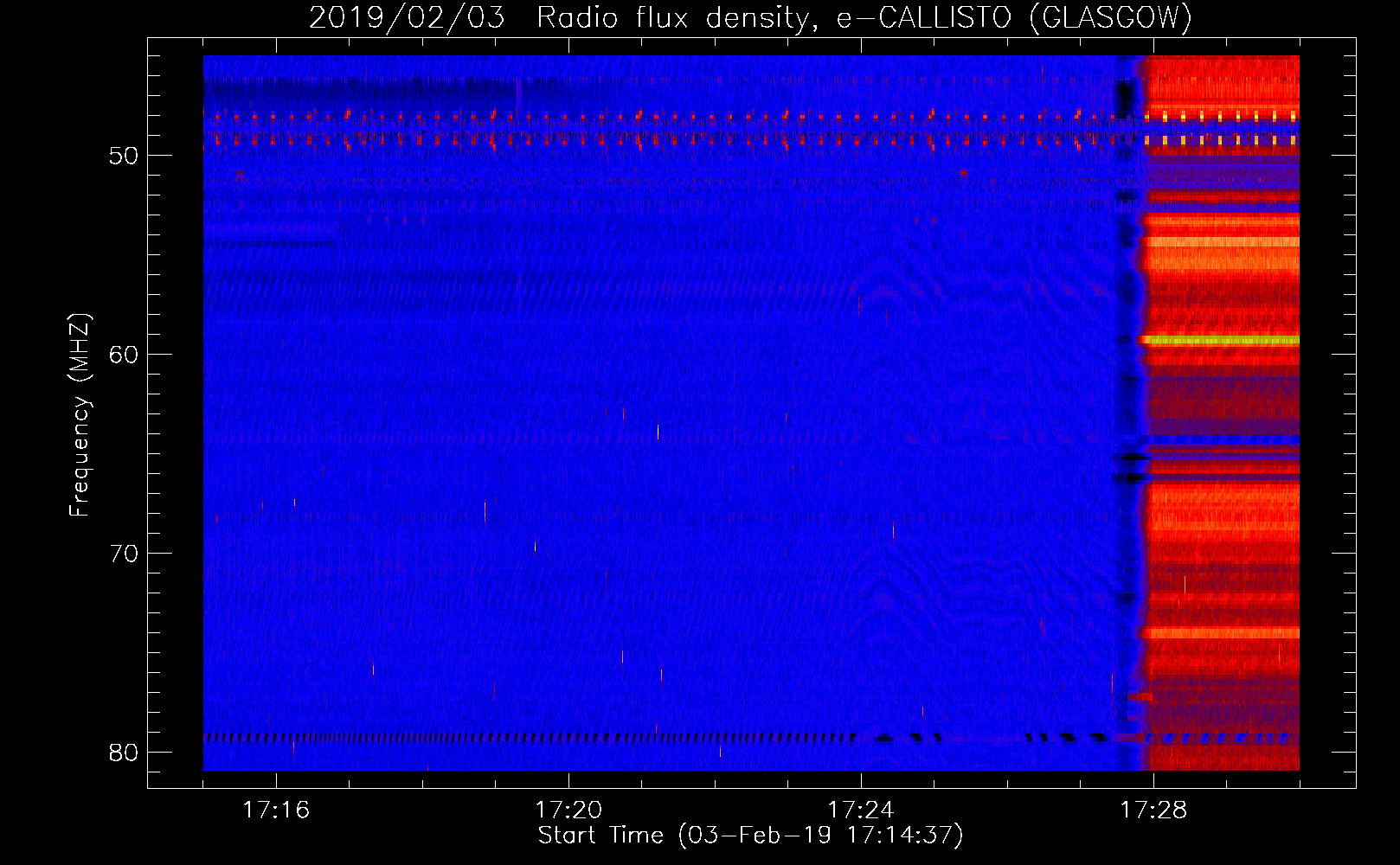Click the 50 frequency tick label
This screenshot has width=1400, height=865.
(x=124, y=156)
